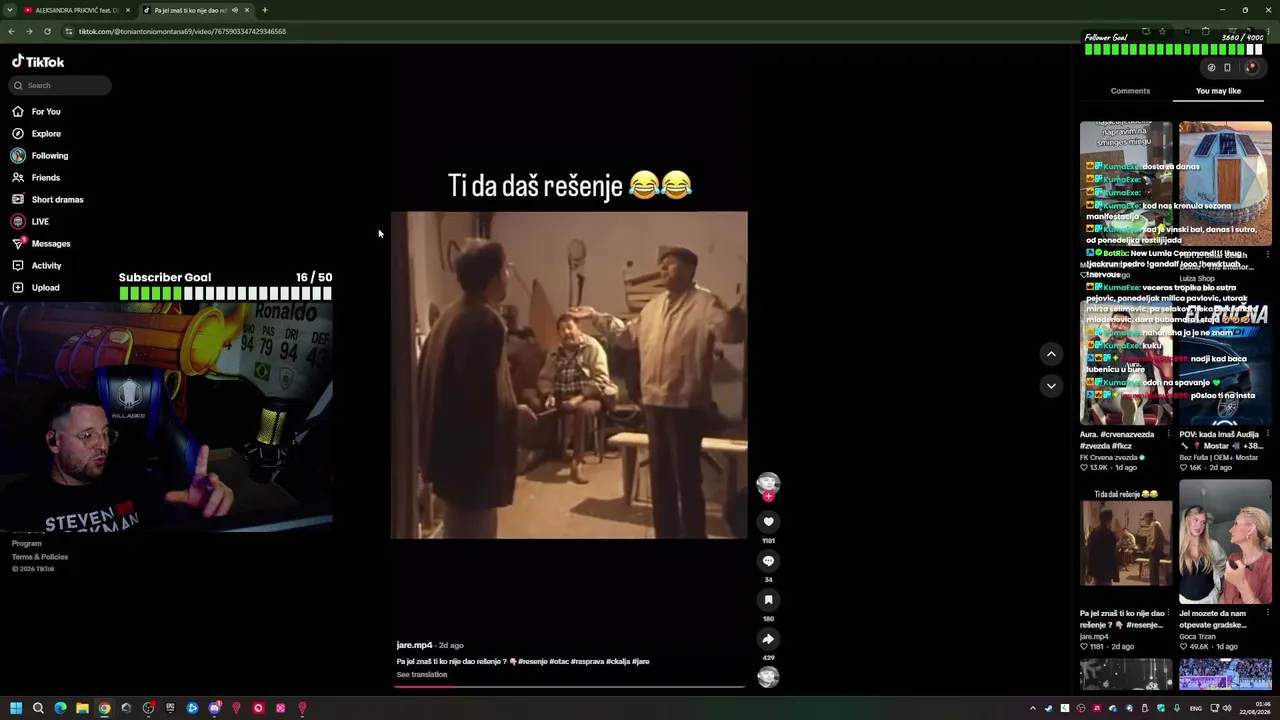The image size is (1280, 720).
Task: Go back in the browser
Action: click(x=11, y=31)
